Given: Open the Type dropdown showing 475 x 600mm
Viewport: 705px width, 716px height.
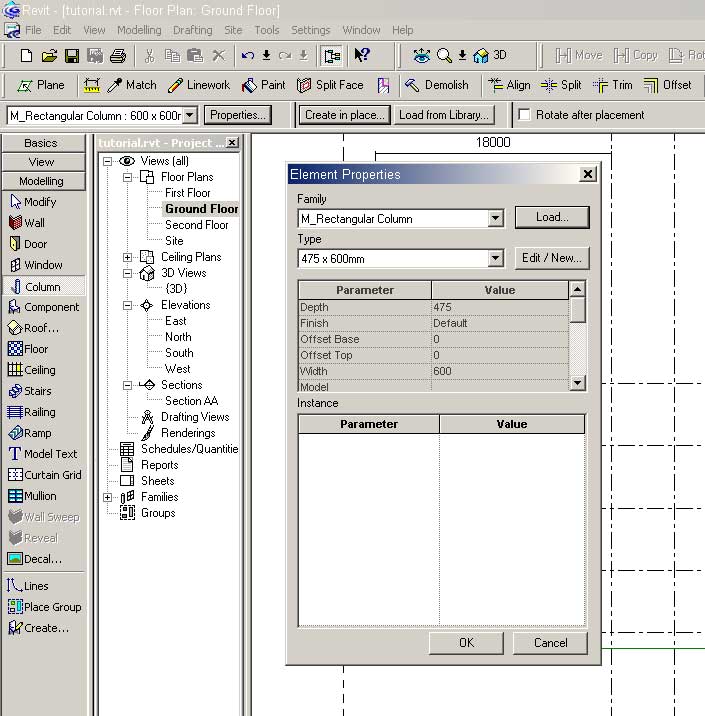Looking at the screenshot, I should 495,258.
